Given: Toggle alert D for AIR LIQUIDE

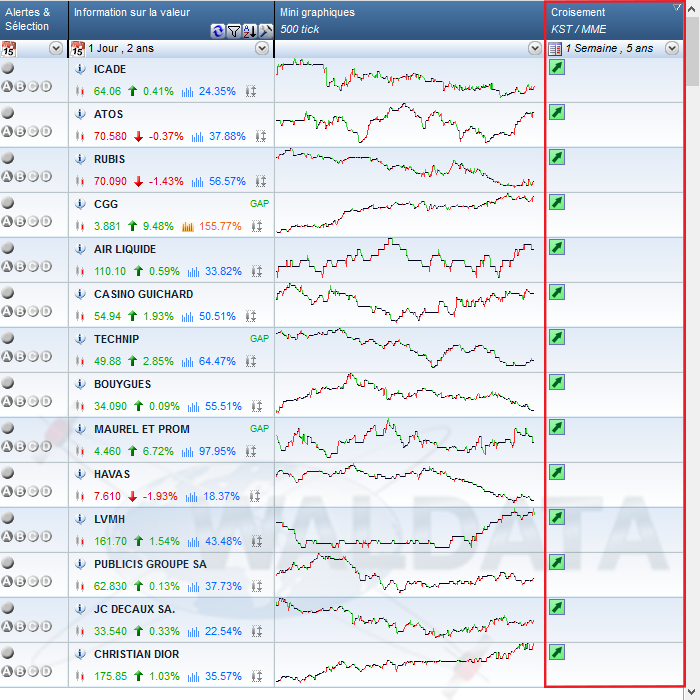Looking at the screenshot, I should 46,267.
